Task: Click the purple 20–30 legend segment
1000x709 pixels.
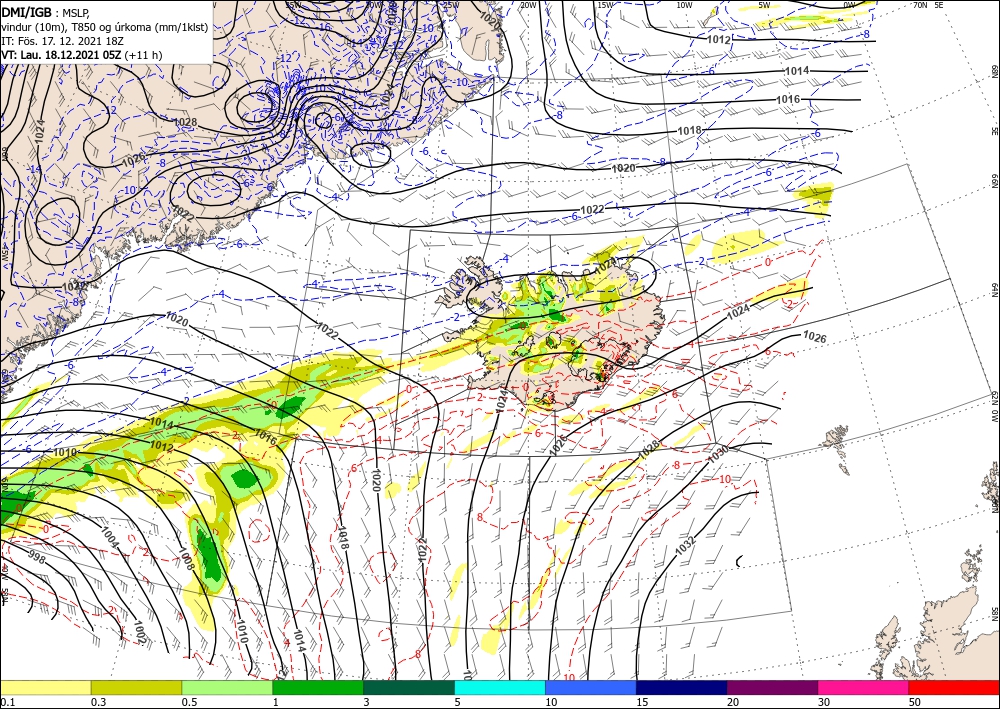Action: [x=772, y=687]
